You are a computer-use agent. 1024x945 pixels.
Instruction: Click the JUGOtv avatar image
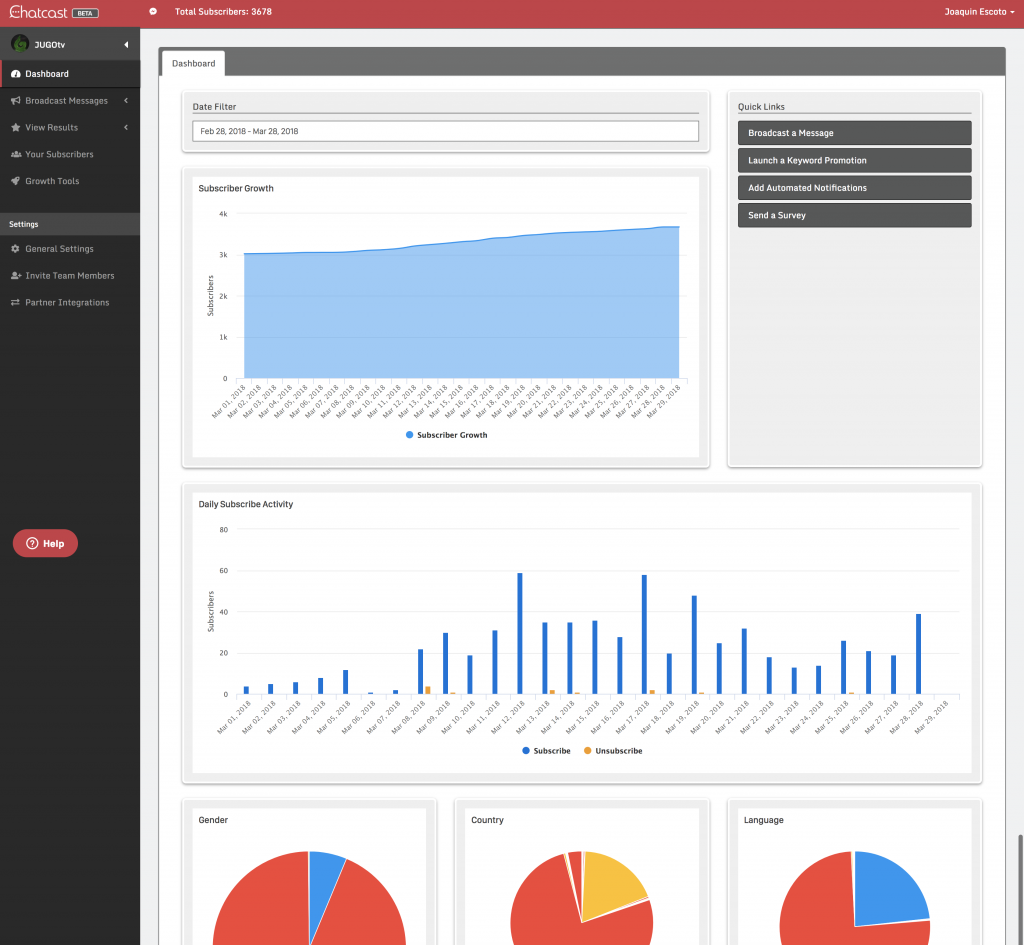pos(19,44)
